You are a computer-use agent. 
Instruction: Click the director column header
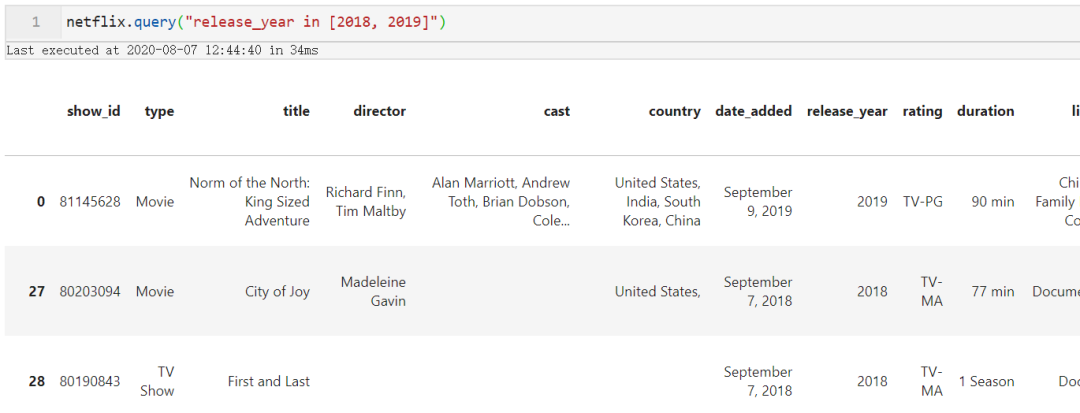(x=379, y=111)
